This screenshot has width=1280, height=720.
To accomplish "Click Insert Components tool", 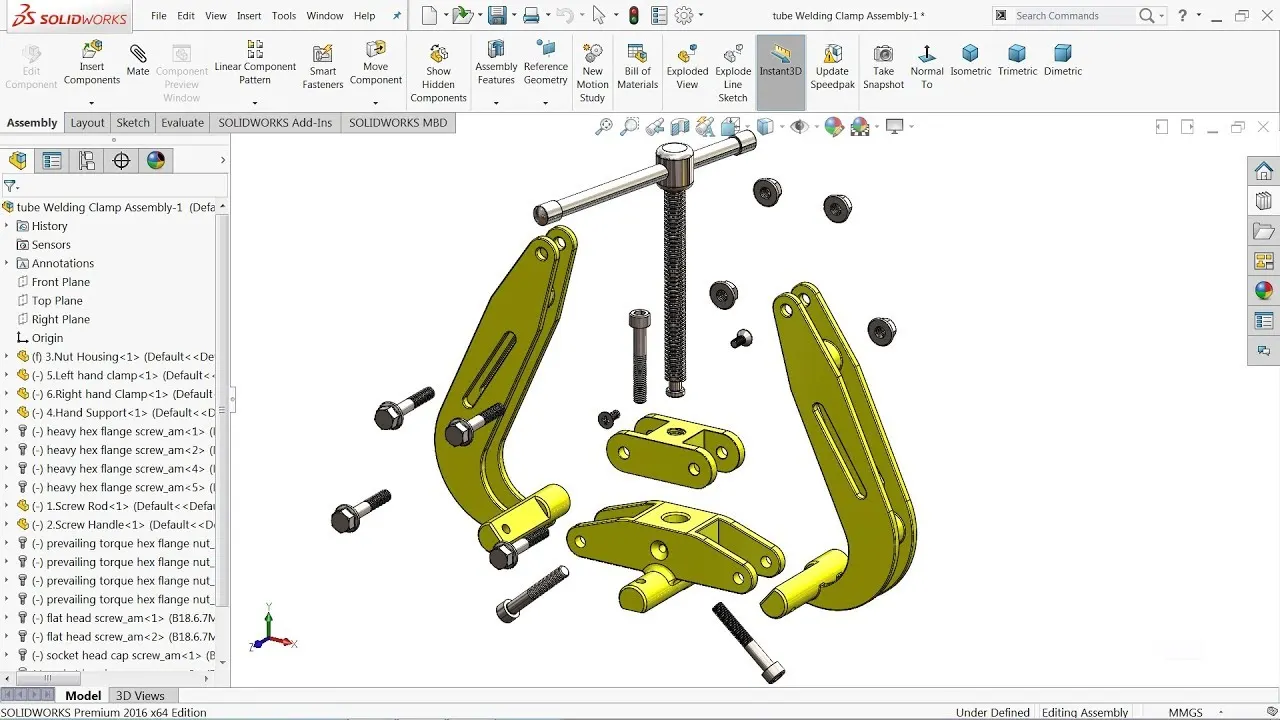I will pos(91,62).
